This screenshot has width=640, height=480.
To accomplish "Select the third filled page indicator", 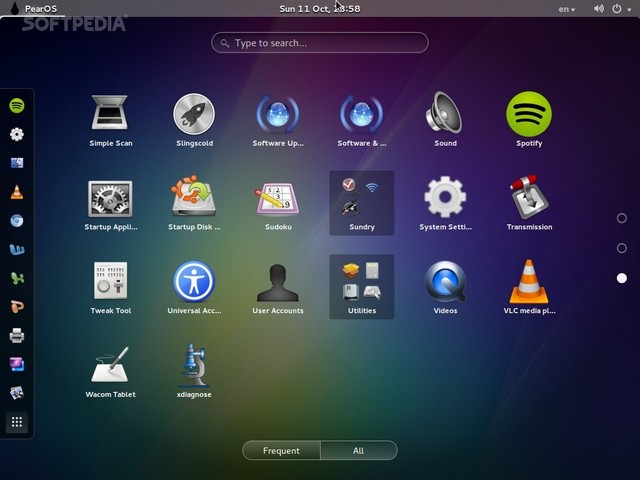I will (622, 278).
